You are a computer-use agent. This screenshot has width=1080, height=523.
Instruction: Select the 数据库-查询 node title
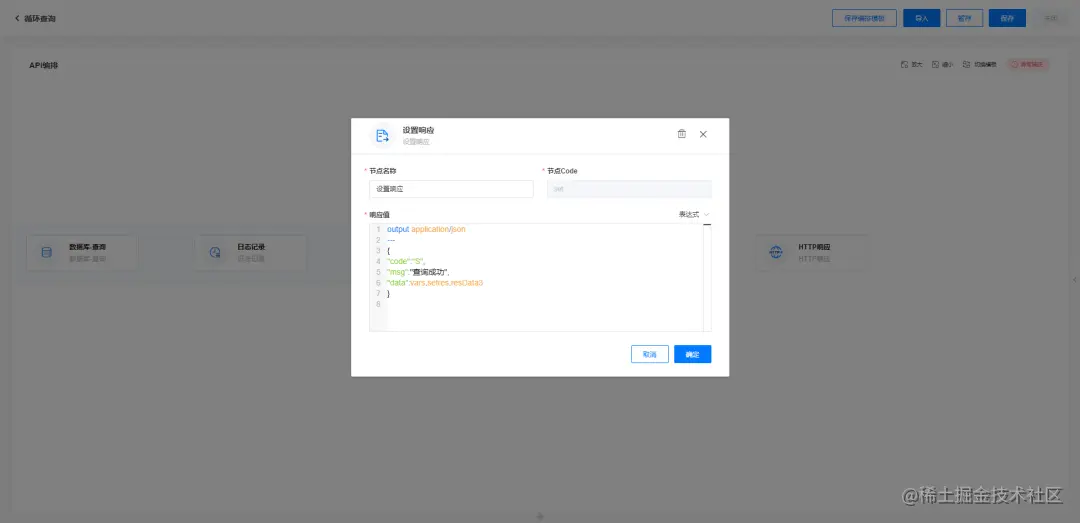click(x=87, y=247)
